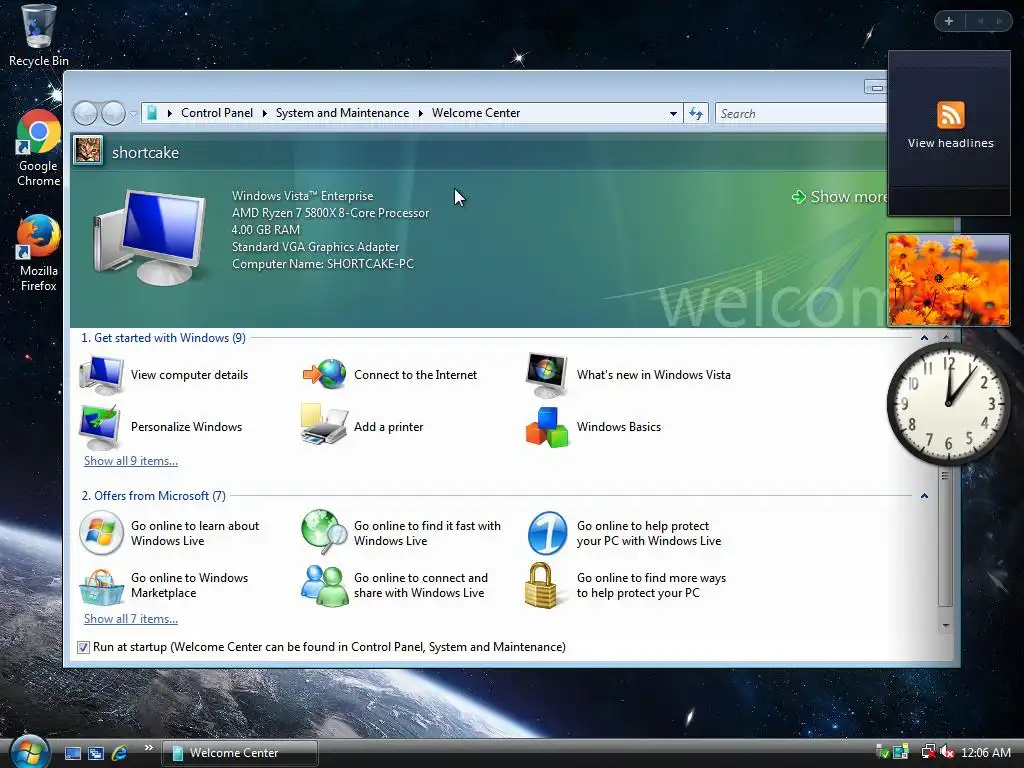The height and width of the screenshot is (768, 1024).
Task: Click Show desktop in Quick Launch
Action: [72, 753]
